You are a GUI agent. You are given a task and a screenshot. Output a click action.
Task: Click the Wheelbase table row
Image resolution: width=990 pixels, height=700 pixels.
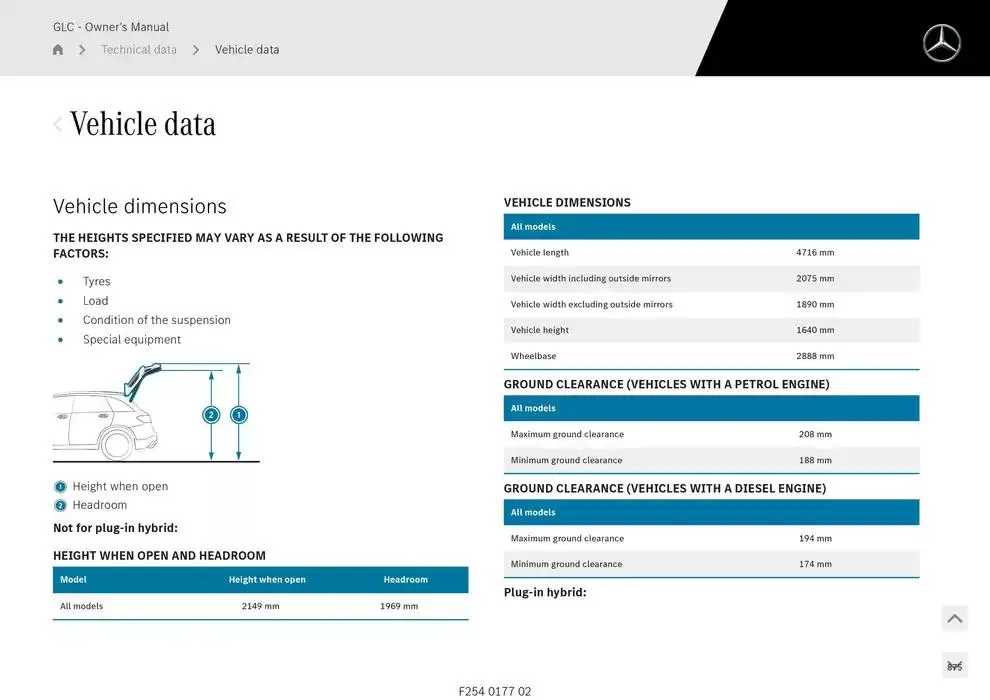tap(711, 356)
